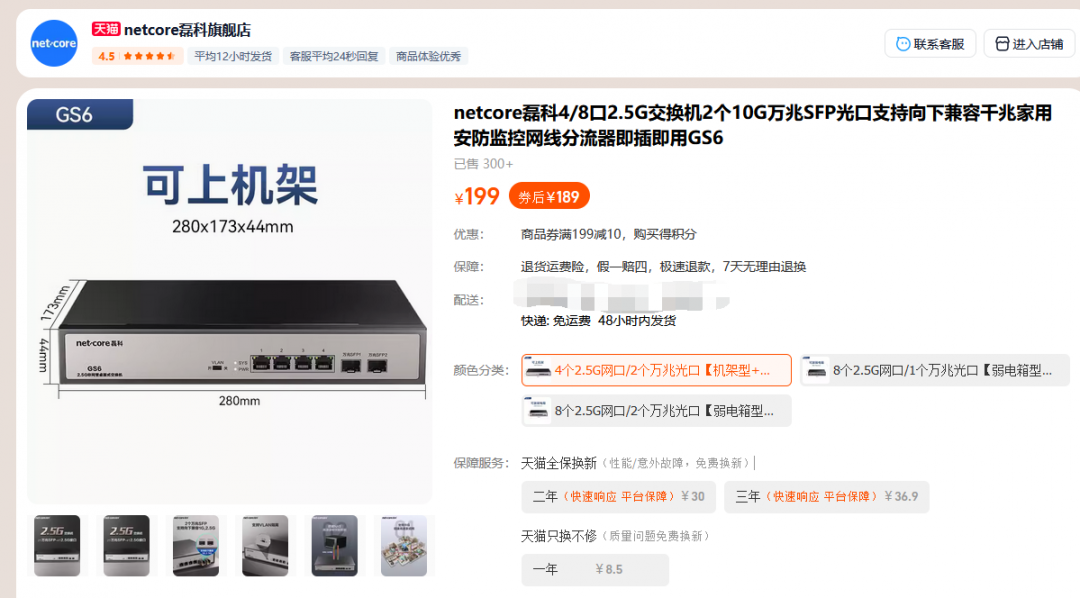Click the 天猫 Tmall badge icon

pyautogui.click(x=106, y=30)
